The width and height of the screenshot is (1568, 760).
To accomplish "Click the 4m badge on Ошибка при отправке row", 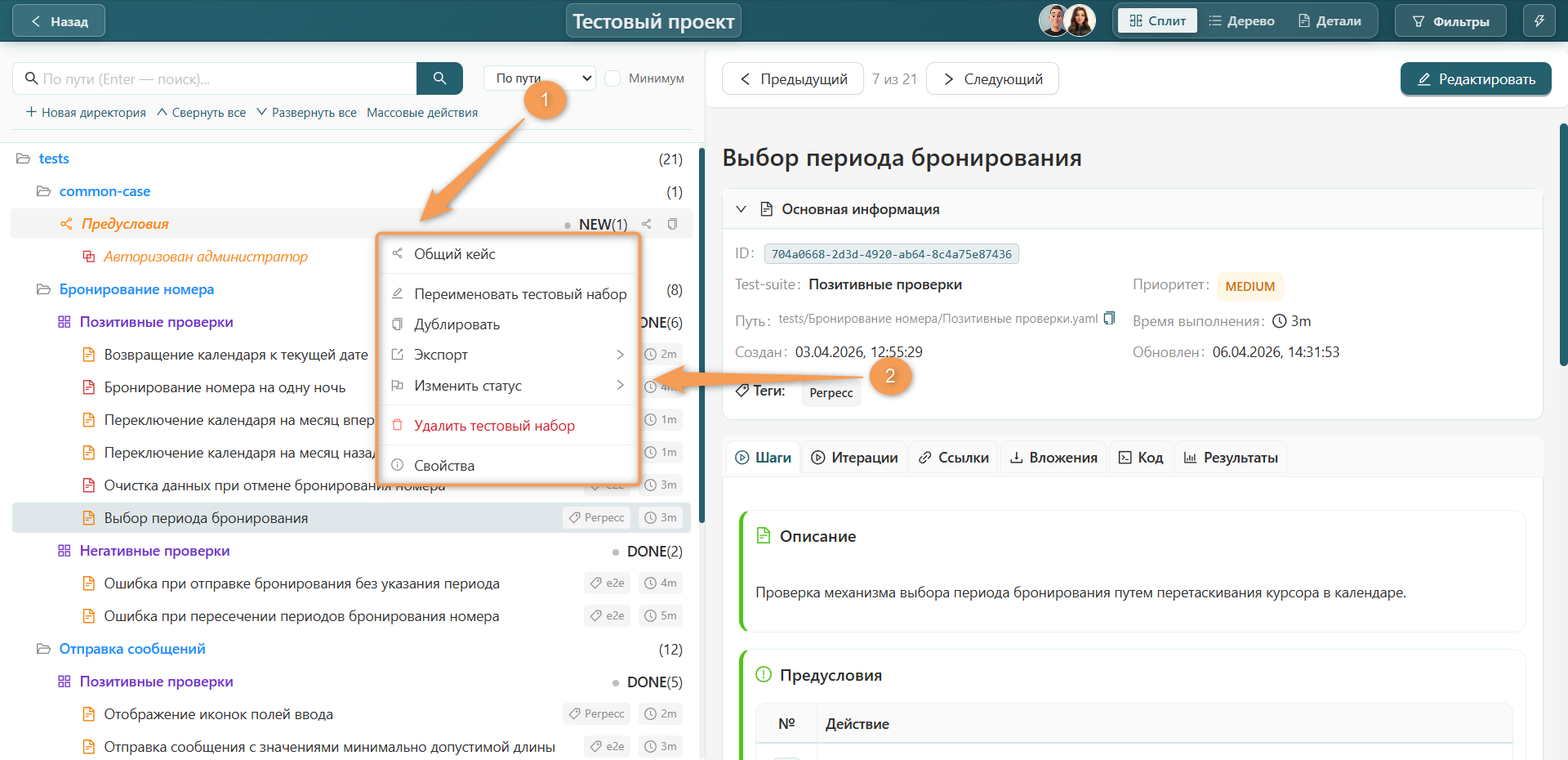I will (661, 583).
